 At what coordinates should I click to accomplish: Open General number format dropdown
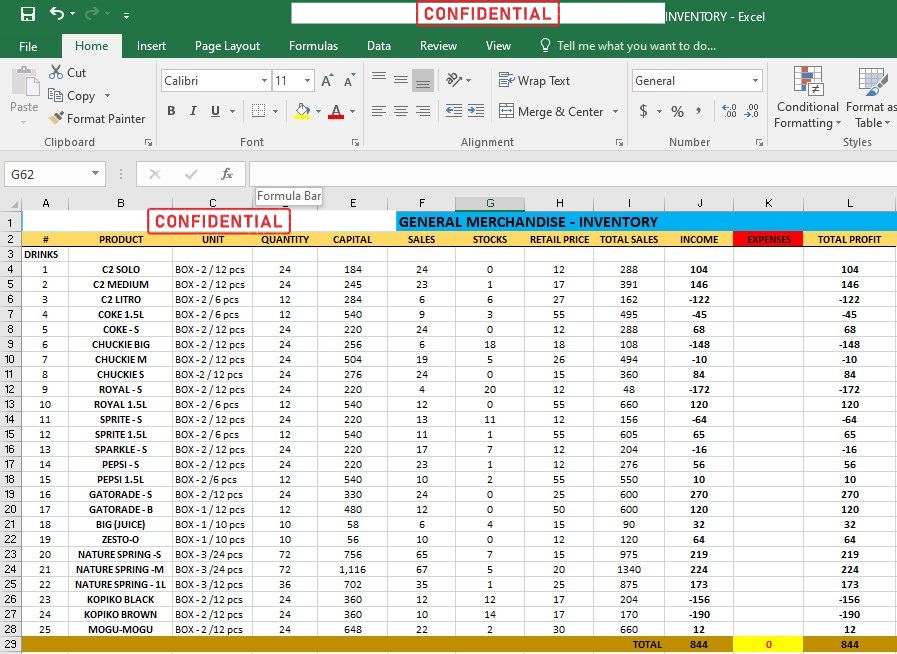click(x=755, y=81)
